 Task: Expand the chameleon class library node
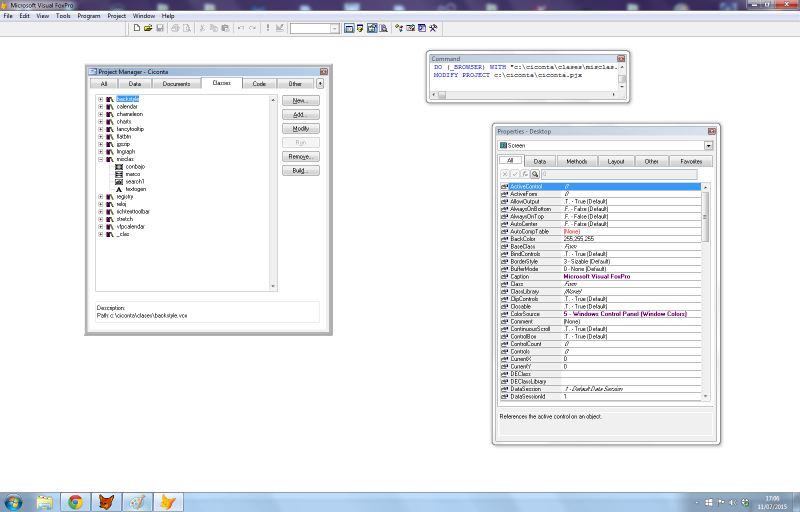click(x=101, y=114)
